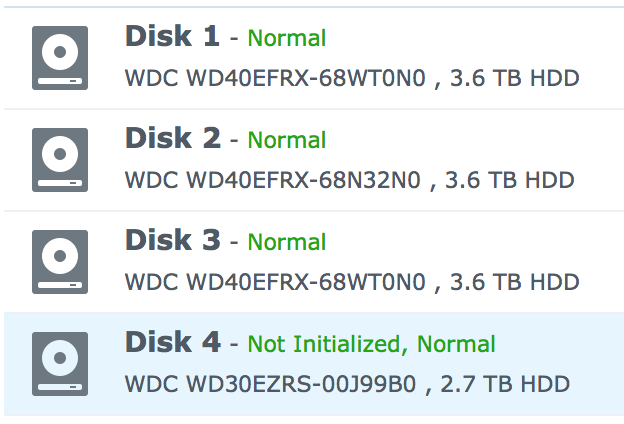Click the Disk 3 hard drive icon
624x424 pixels.
(x=60, y=262)
